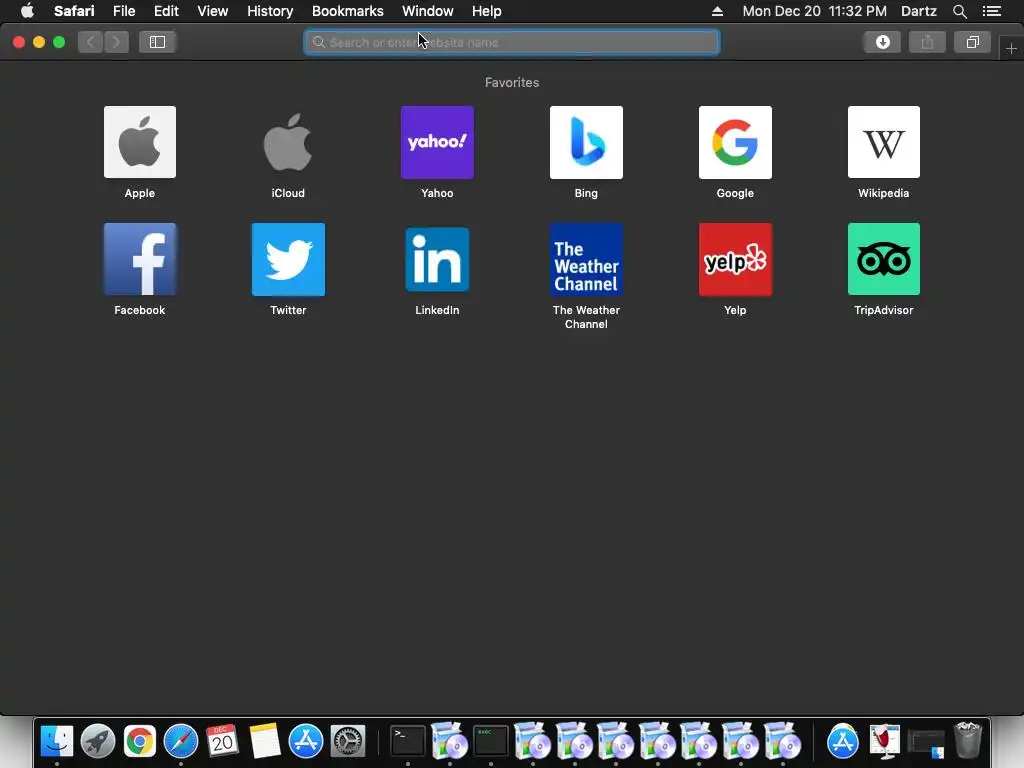Image resolution: width=1024 pixels, height=768 pixels.
Task: Open the History menu
Action: 270,11
